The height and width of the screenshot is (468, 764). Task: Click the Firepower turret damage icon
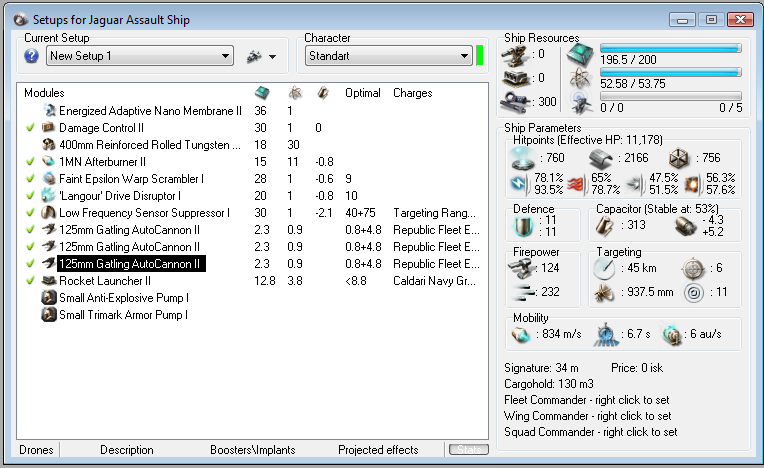tap(520, 268)
